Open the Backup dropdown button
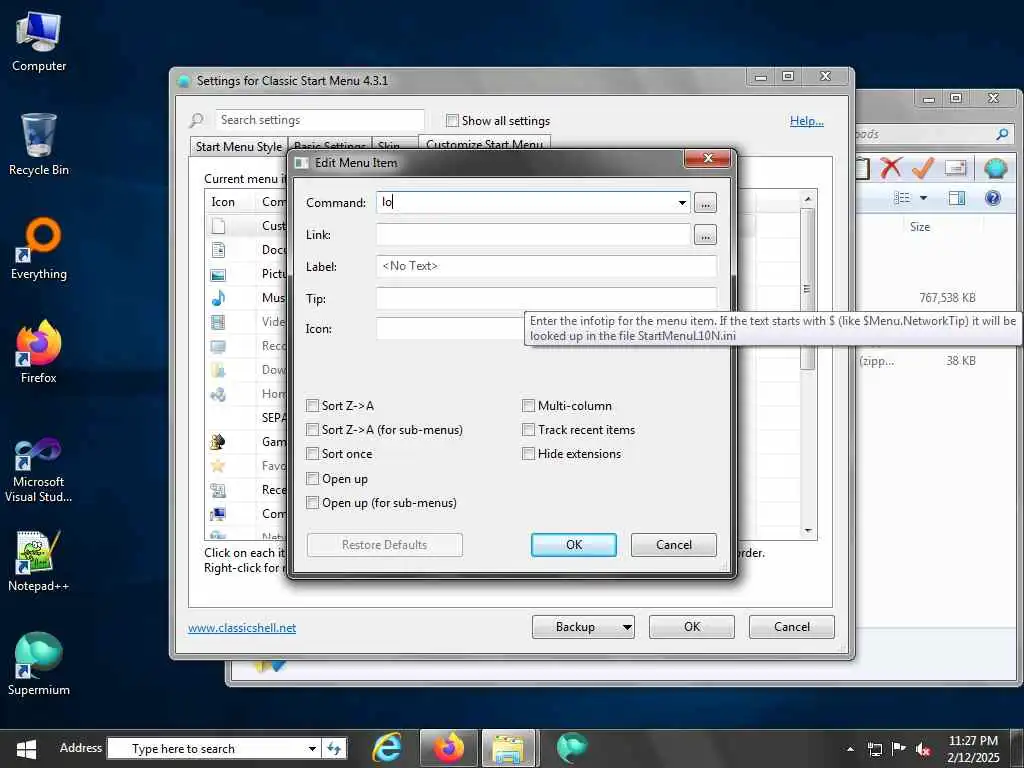The height and width of the screenshot is (768, 1024). pos(626,627)
